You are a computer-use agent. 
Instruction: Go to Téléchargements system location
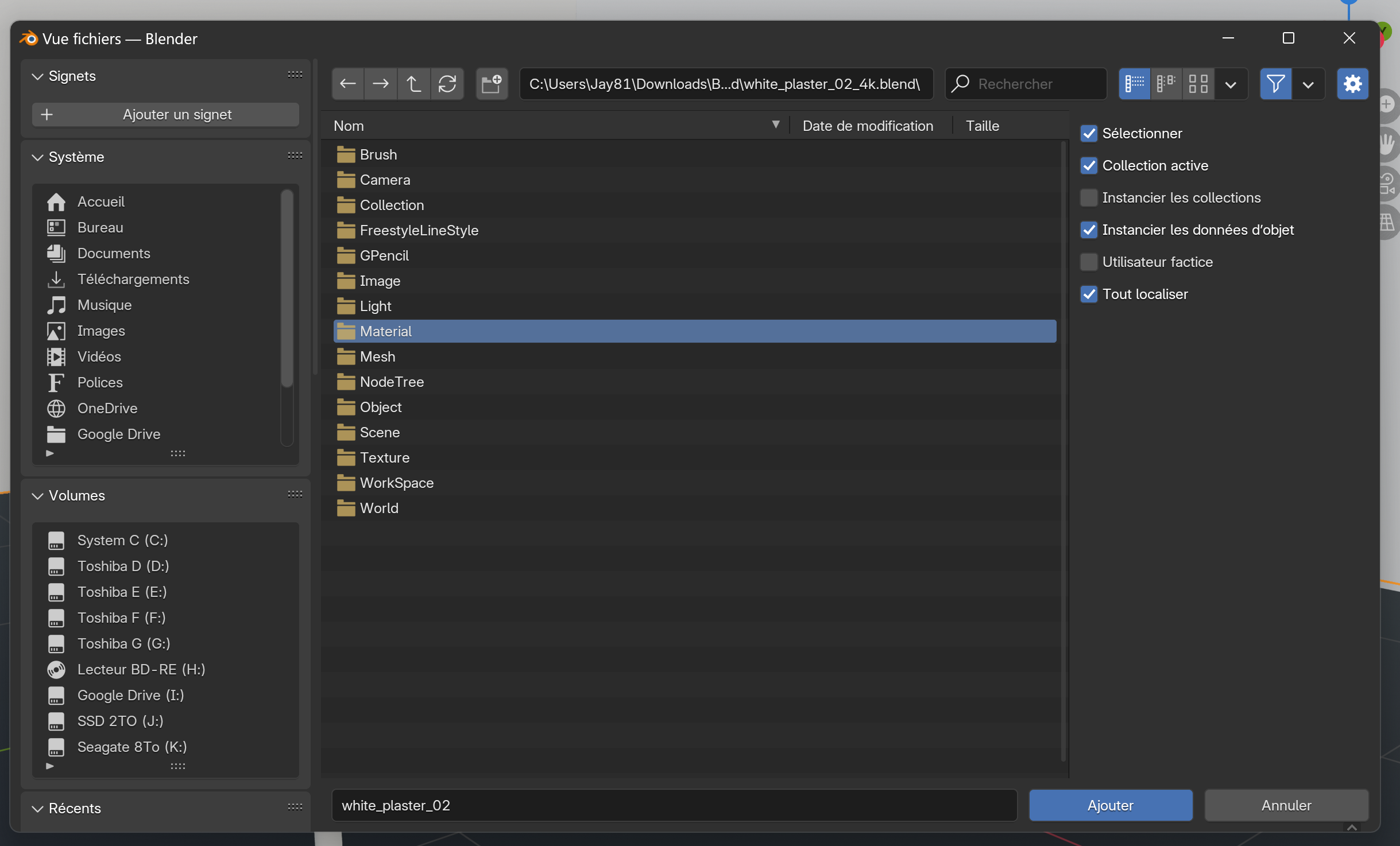click(x=133, y=280)
